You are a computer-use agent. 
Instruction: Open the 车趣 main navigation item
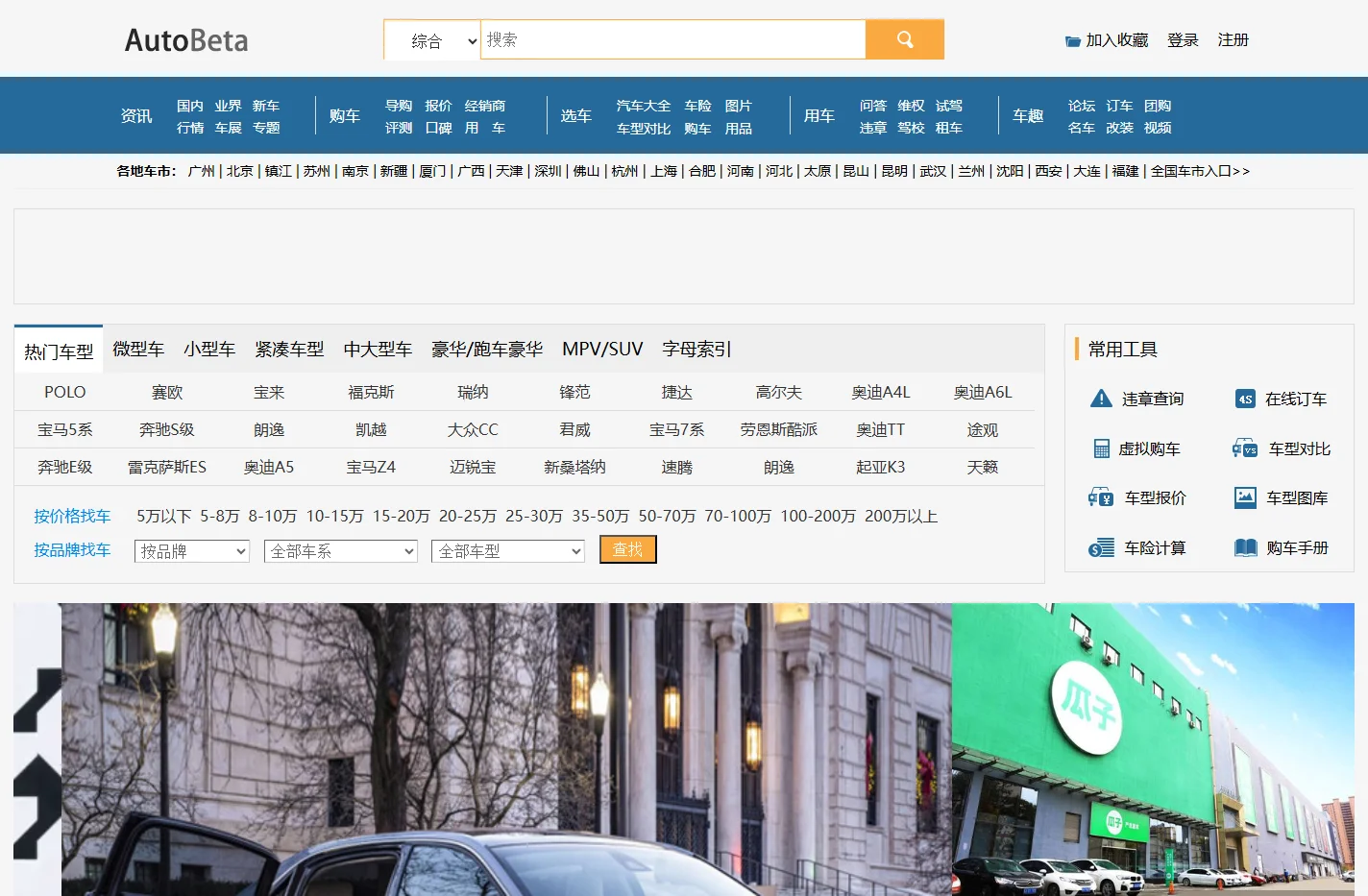point(1028,116)
